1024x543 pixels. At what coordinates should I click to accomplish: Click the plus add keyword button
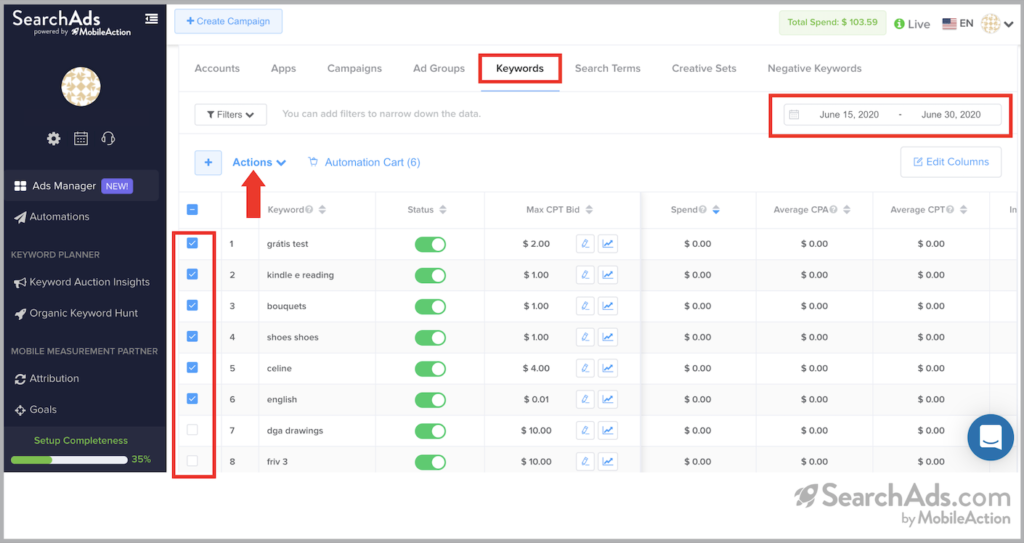208,162
